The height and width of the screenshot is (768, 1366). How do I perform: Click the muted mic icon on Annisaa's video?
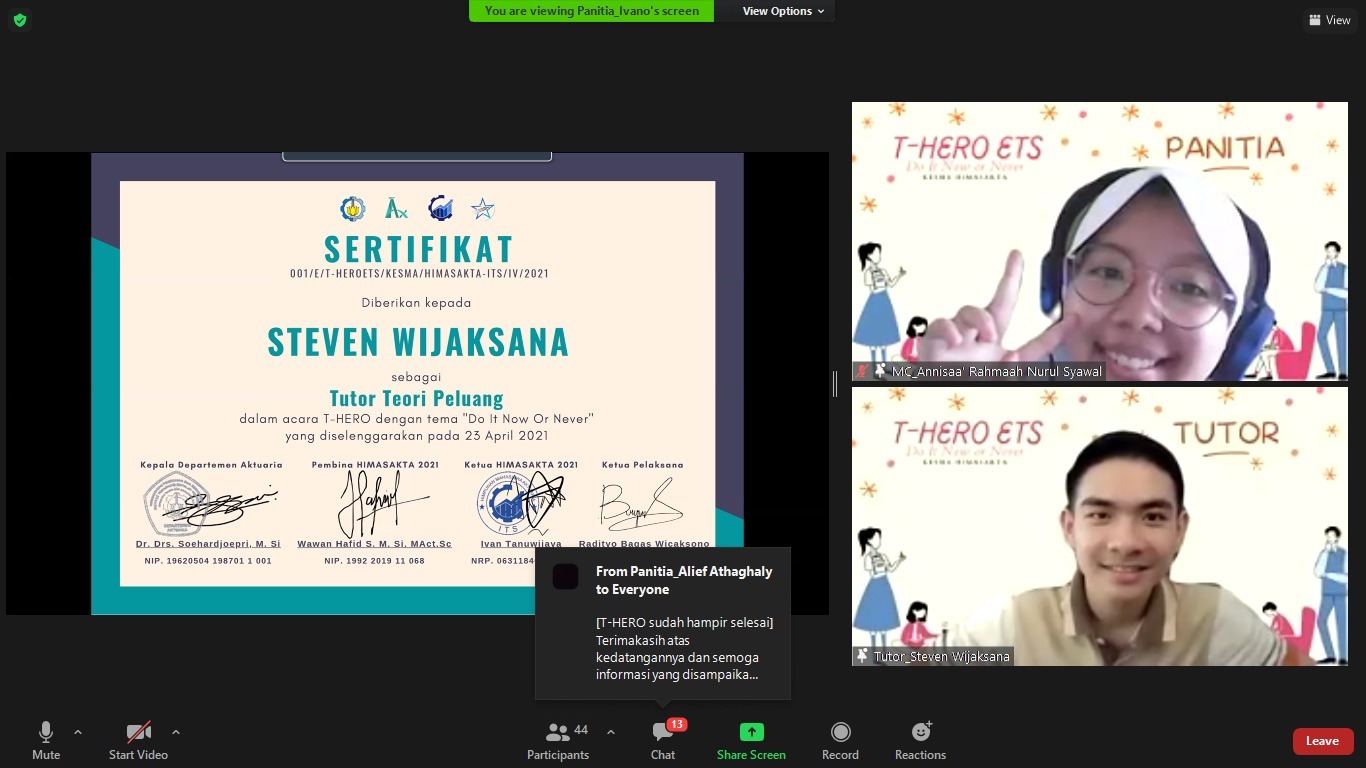point(862,371)
